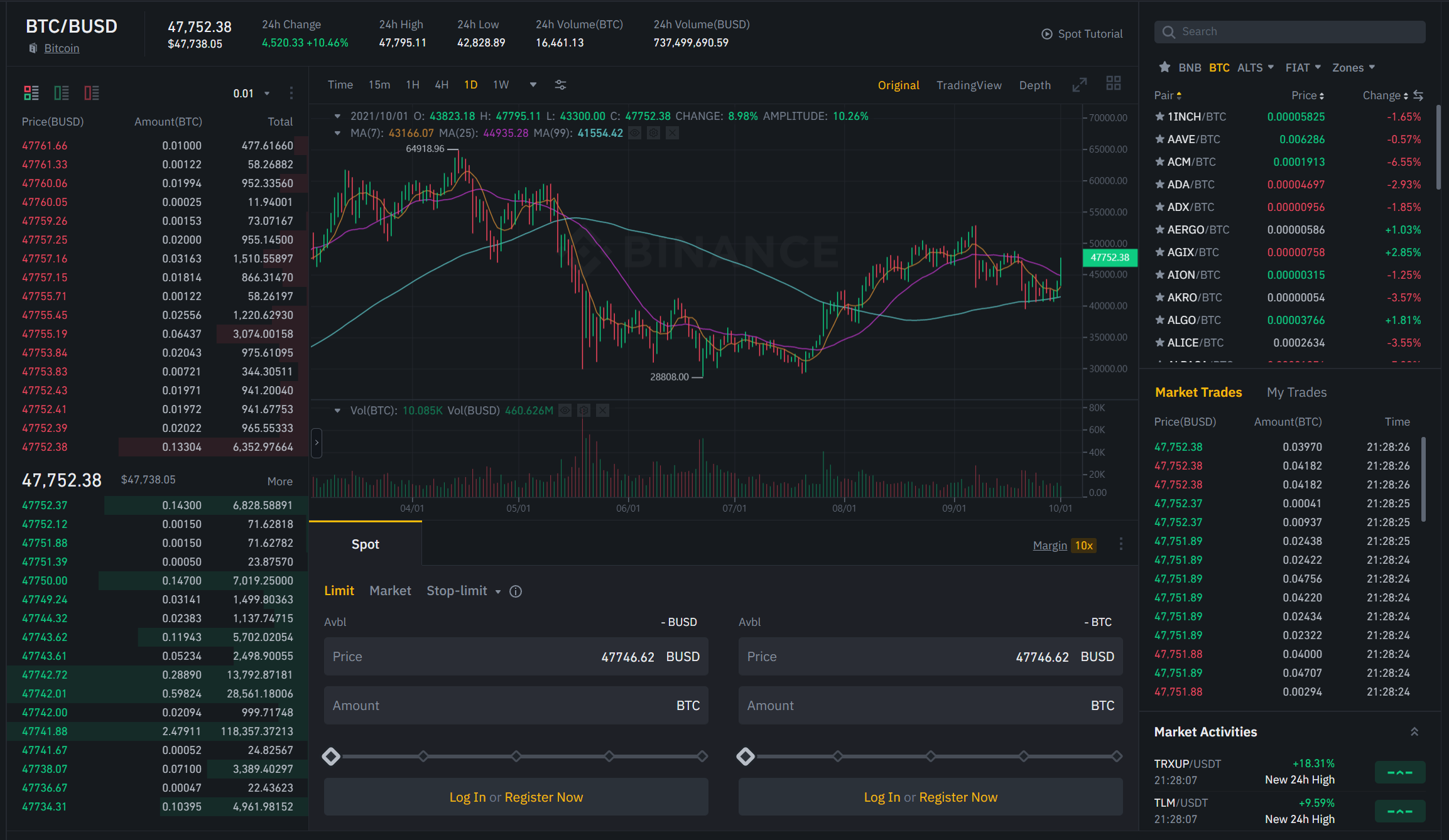Expand the chart to fullscreen

click(x=1079, y=85)
